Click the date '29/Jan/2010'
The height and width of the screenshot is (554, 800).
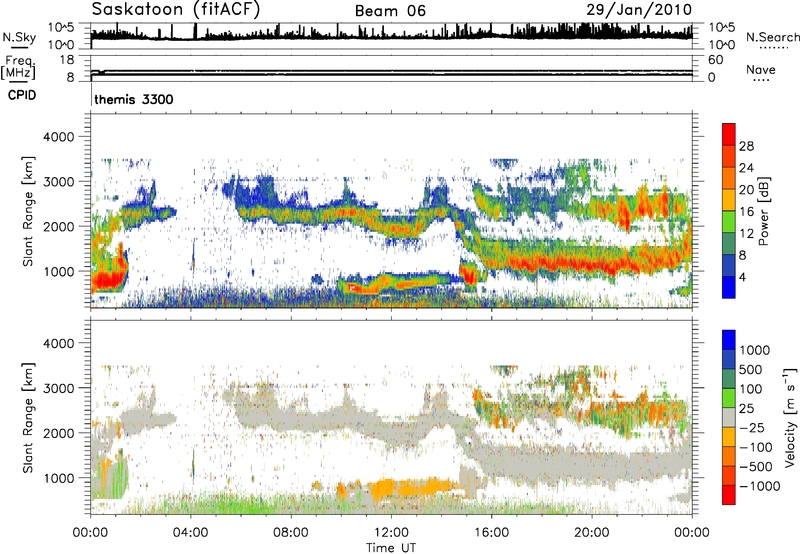[x=639, y=10]
